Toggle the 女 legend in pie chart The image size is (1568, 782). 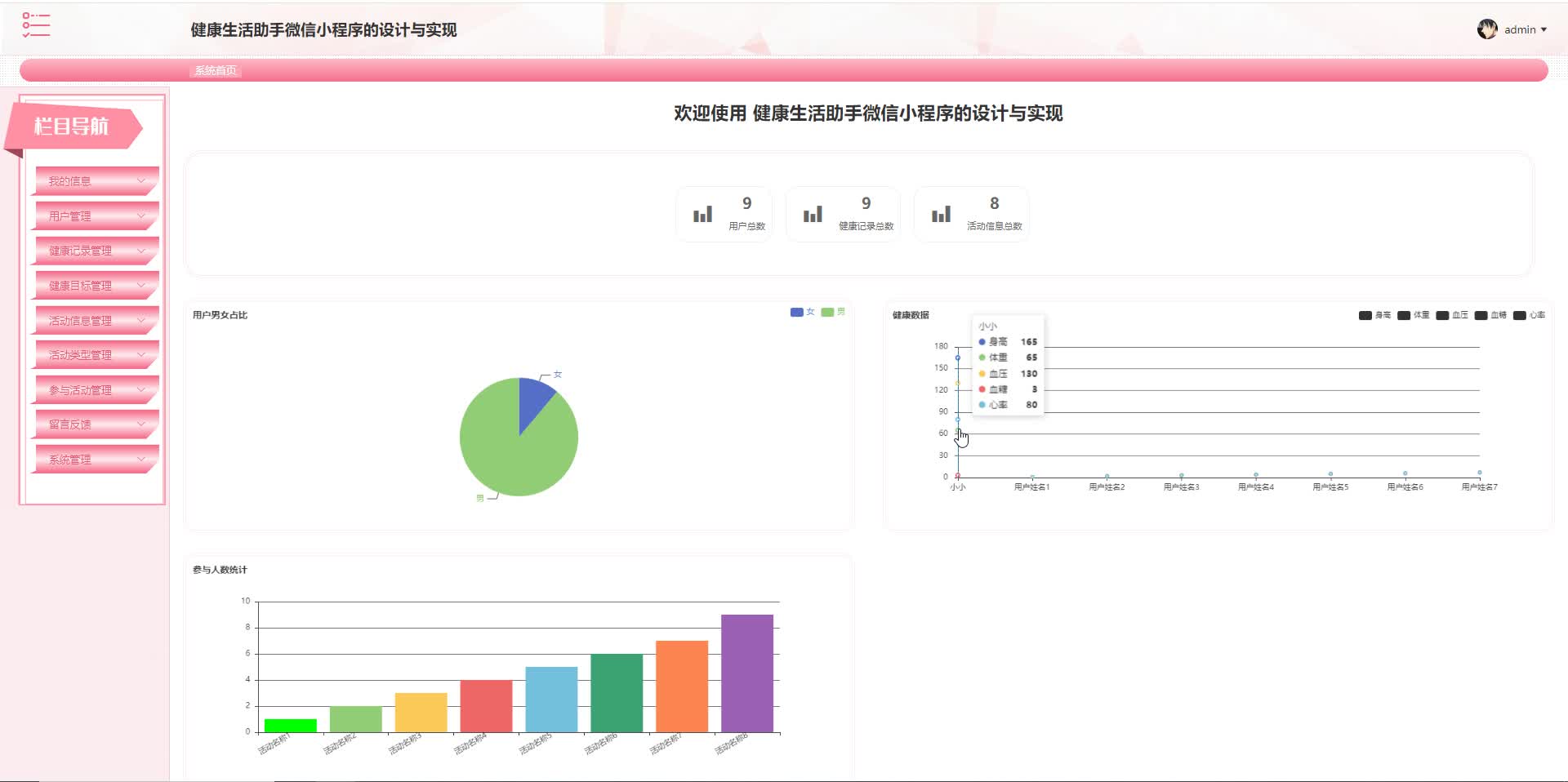point(803,312)
